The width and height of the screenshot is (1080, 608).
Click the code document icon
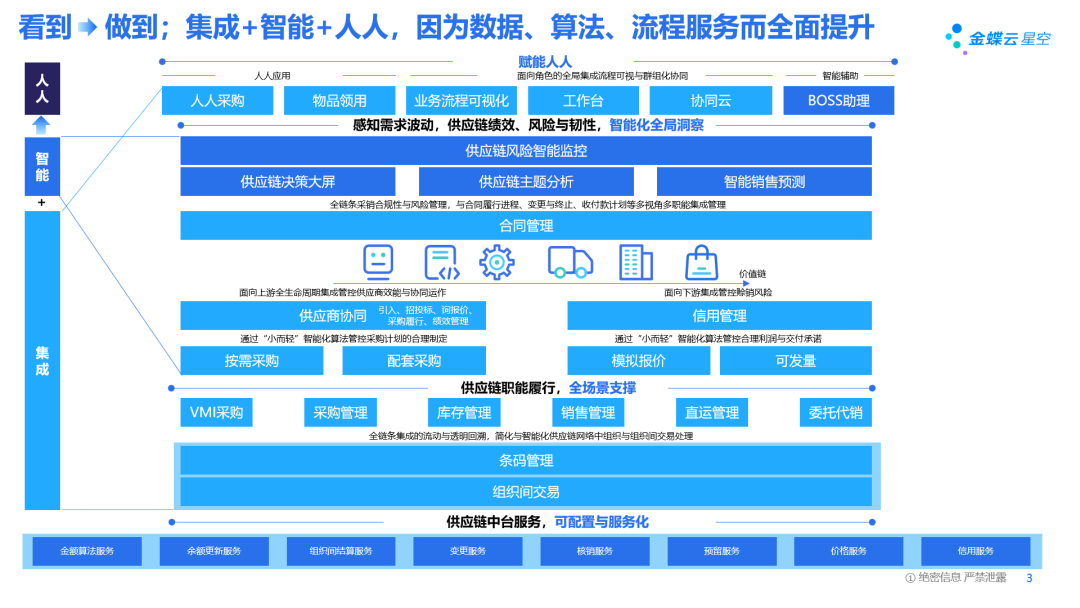442,262
